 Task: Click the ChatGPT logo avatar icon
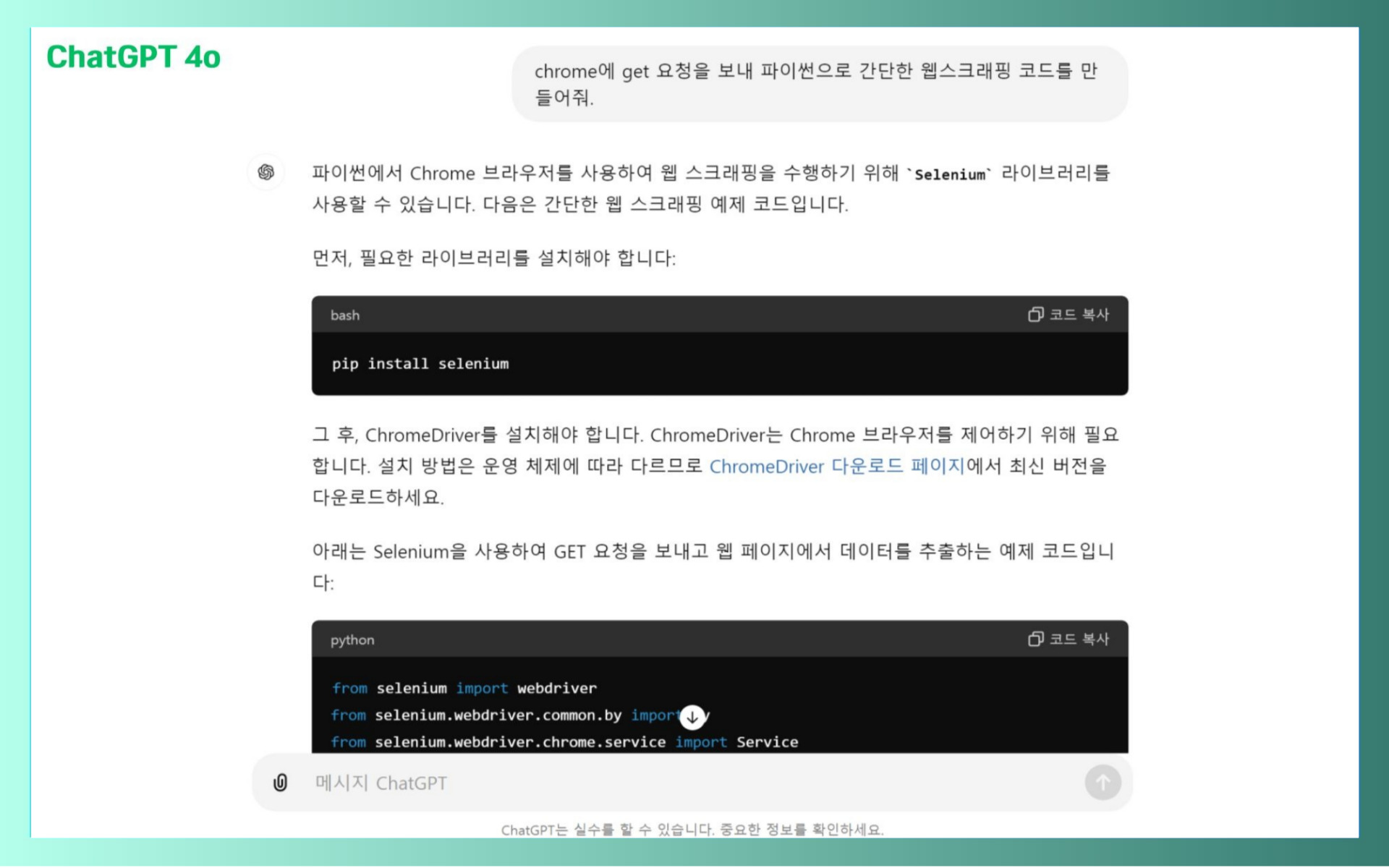(x=266, y=172)
